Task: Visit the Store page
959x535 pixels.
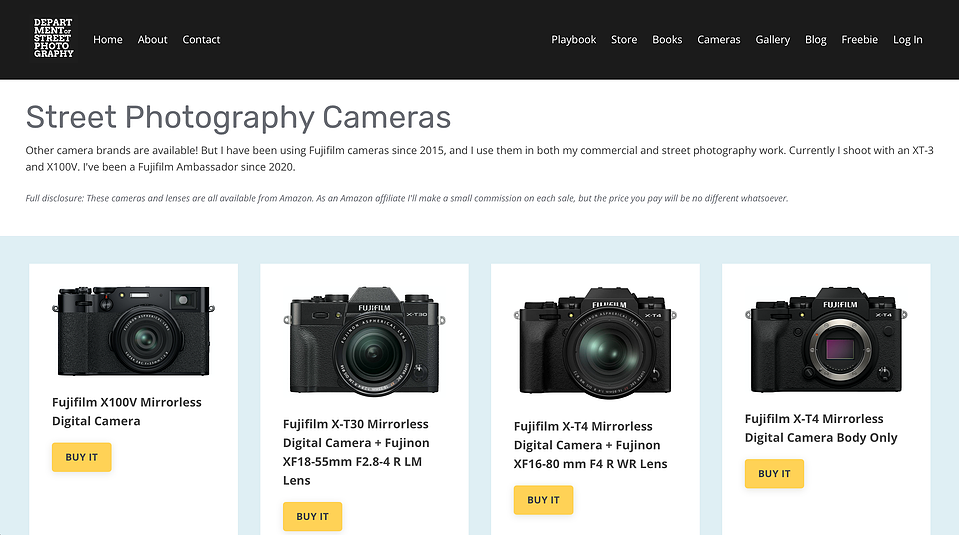Action: (x=624, y=40)
